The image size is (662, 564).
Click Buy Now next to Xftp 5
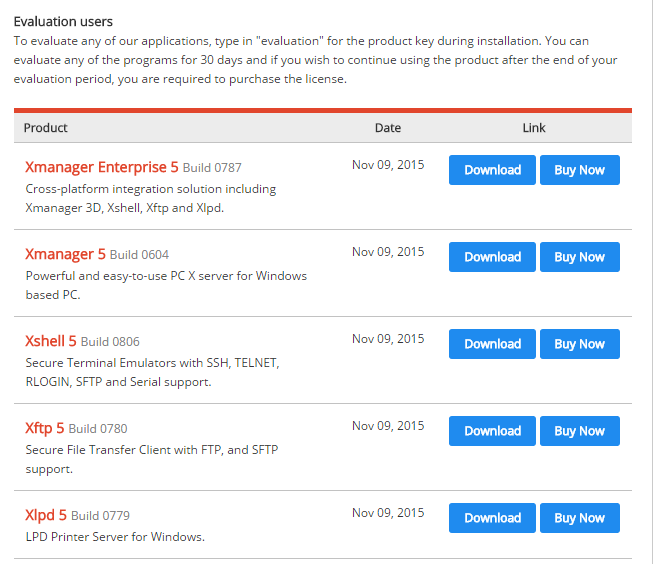(x=579, y=431)
